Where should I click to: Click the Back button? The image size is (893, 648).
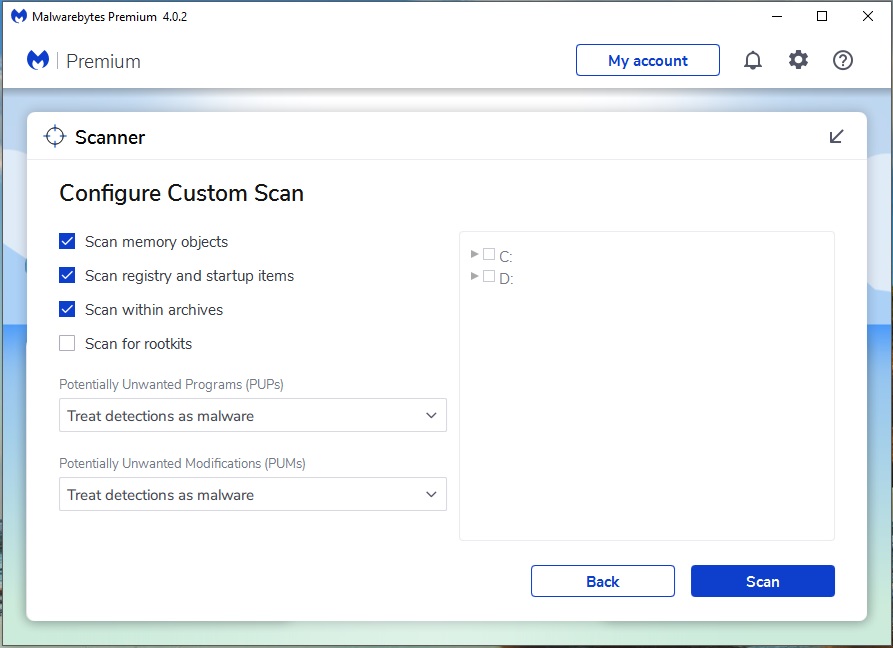coord(603,581)
